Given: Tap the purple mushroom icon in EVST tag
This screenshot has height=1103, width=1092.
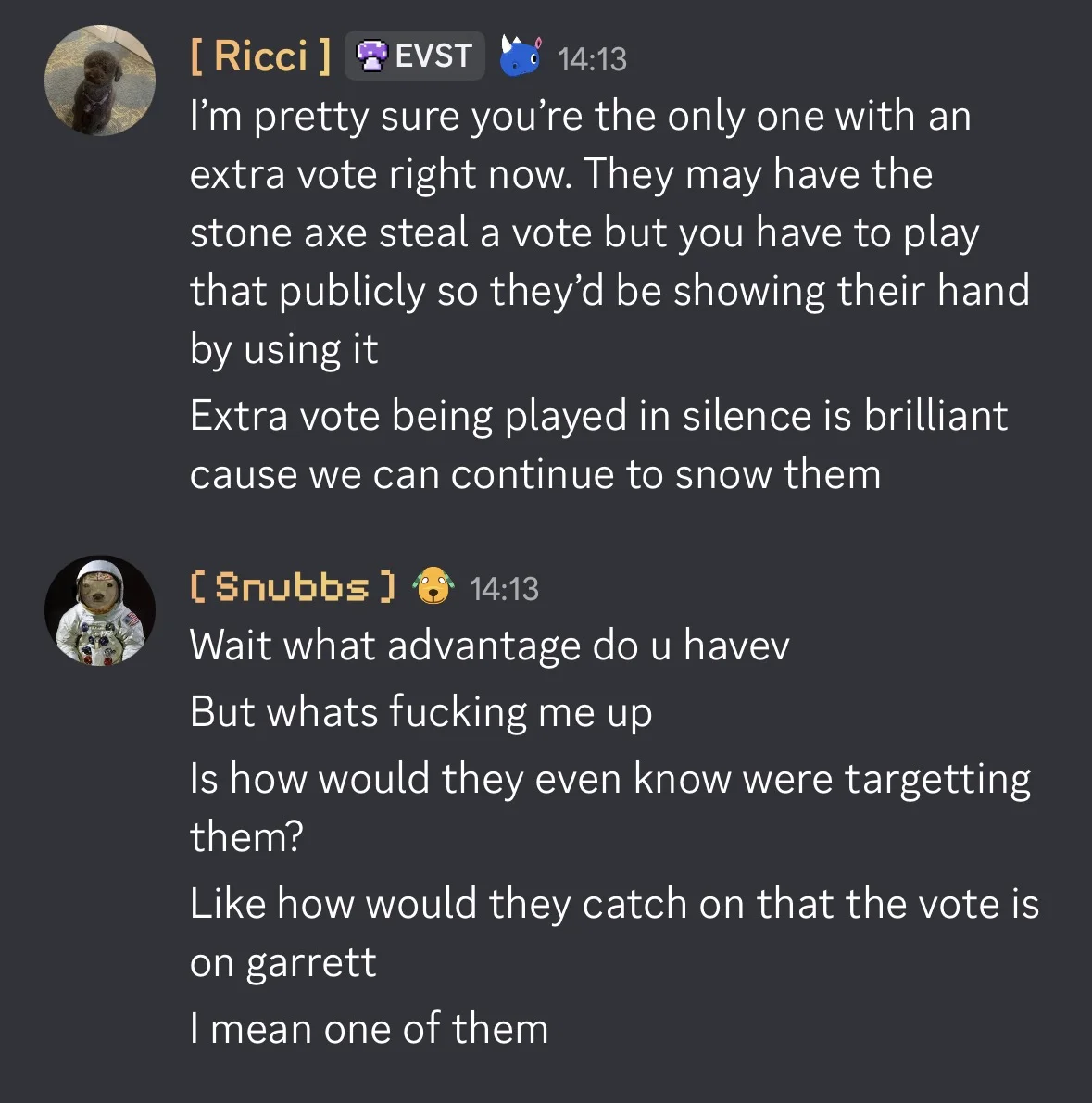Looking at the screenshot, I should (x=371, y=56).
